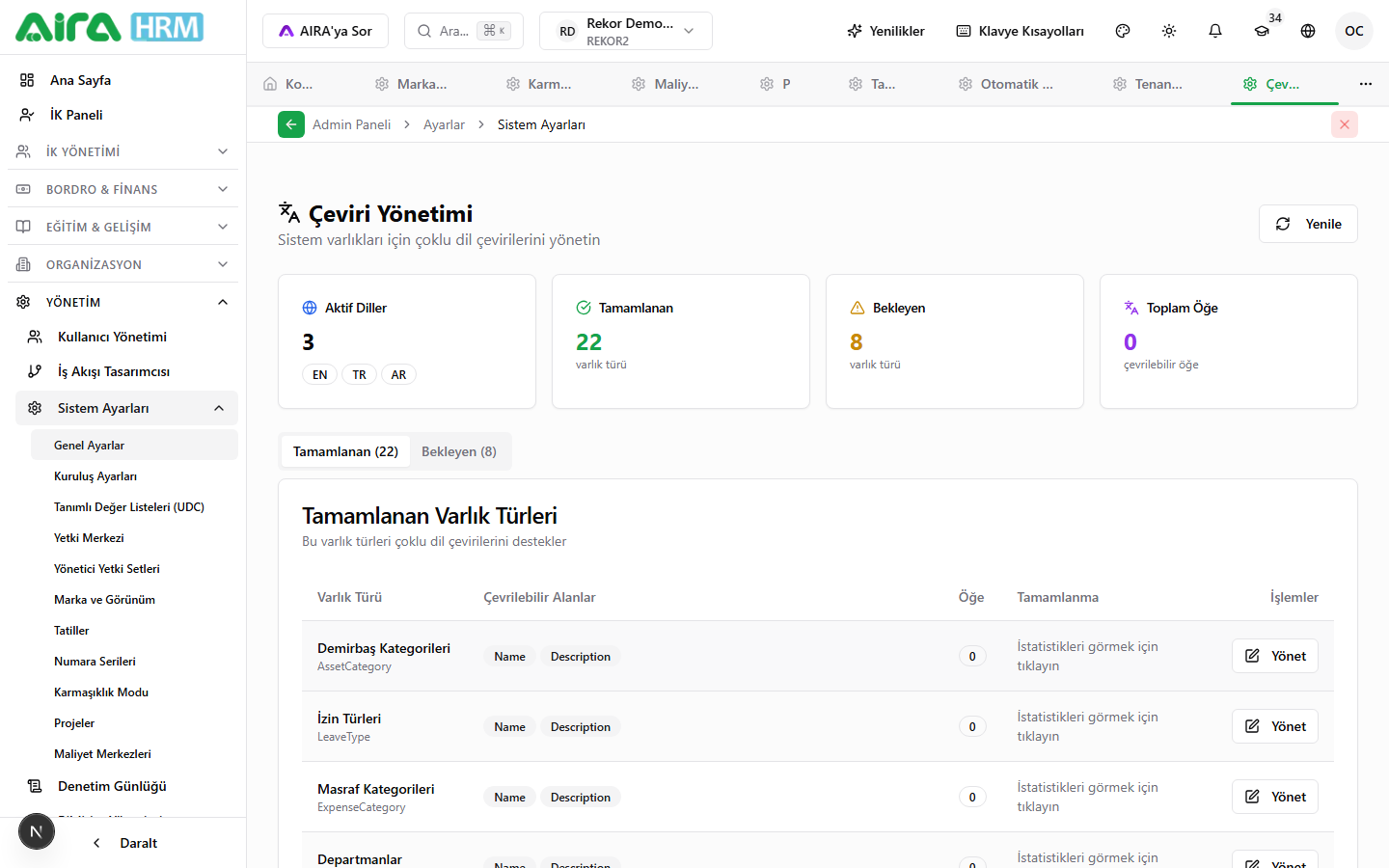Open Yenilikler

[885, 31]
